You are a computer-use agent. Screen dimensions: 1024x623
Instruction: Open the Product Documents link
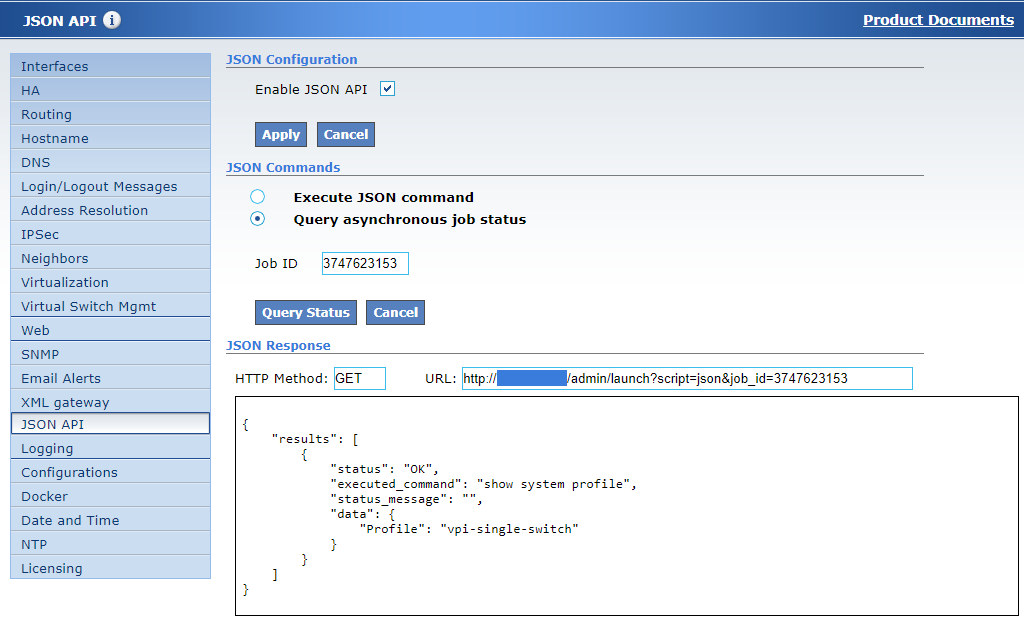[938, 19]
